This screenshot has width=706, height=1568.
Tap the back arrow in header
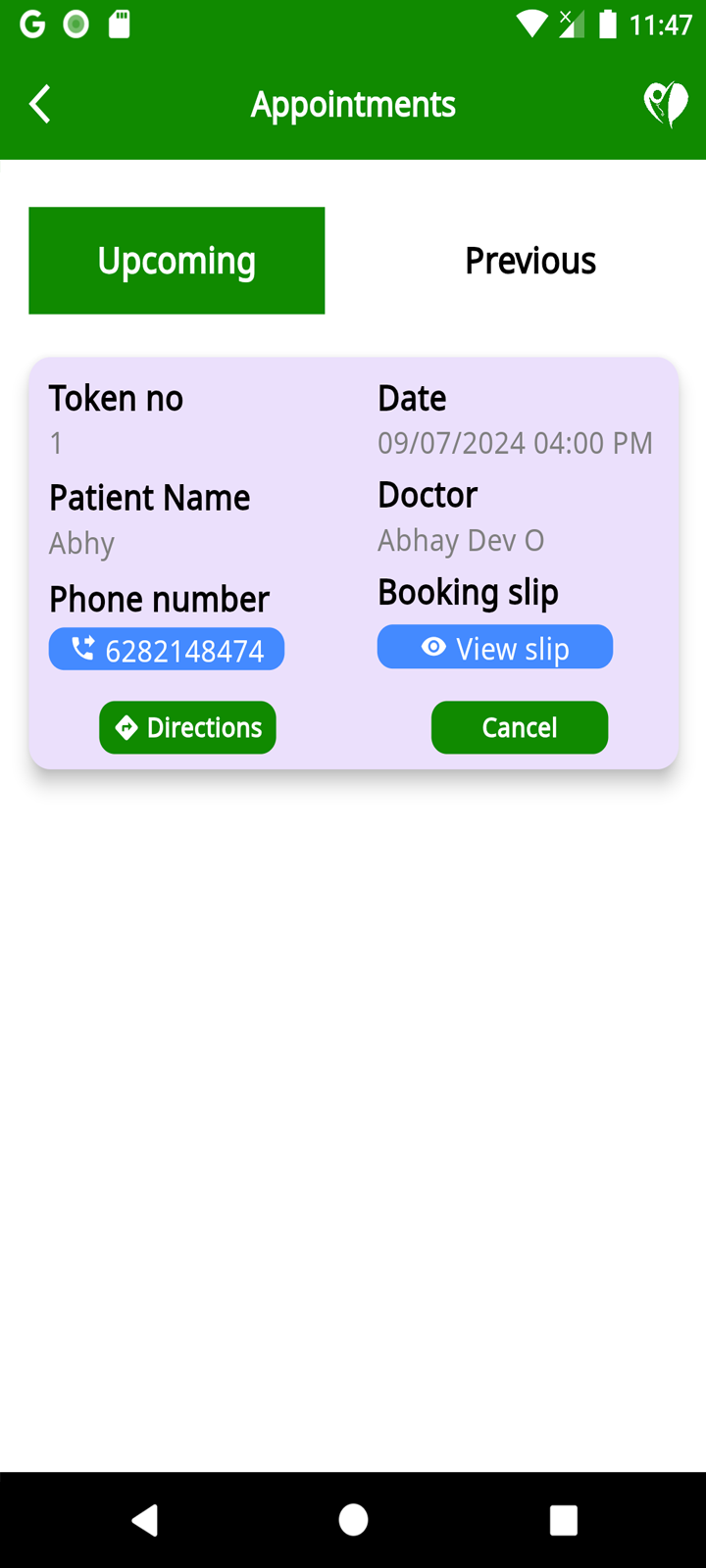coord(40,104)
